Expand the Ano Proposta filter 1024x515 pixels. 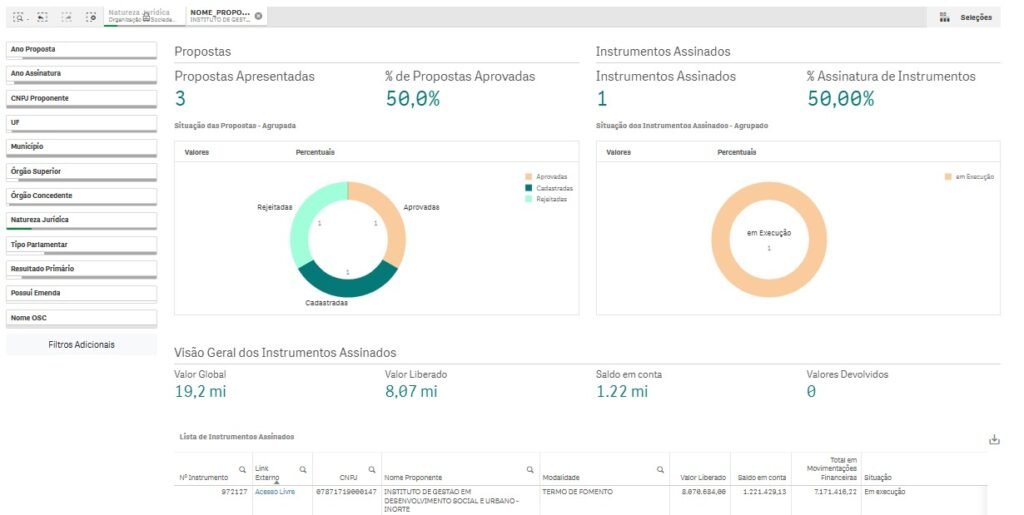point(81,49)
